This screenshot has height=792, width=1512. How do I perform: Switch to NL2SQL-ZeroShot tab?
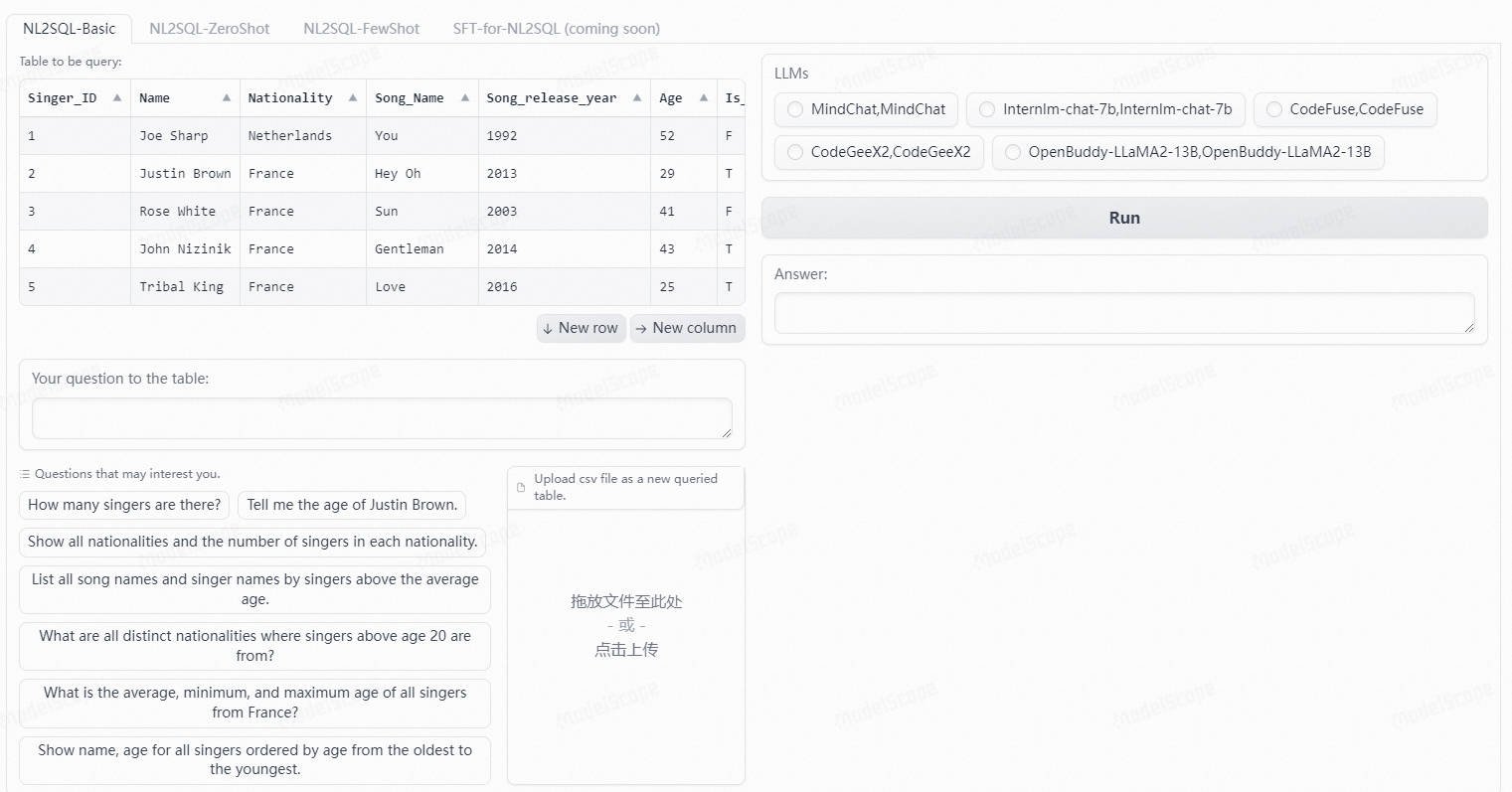point(209,29)
